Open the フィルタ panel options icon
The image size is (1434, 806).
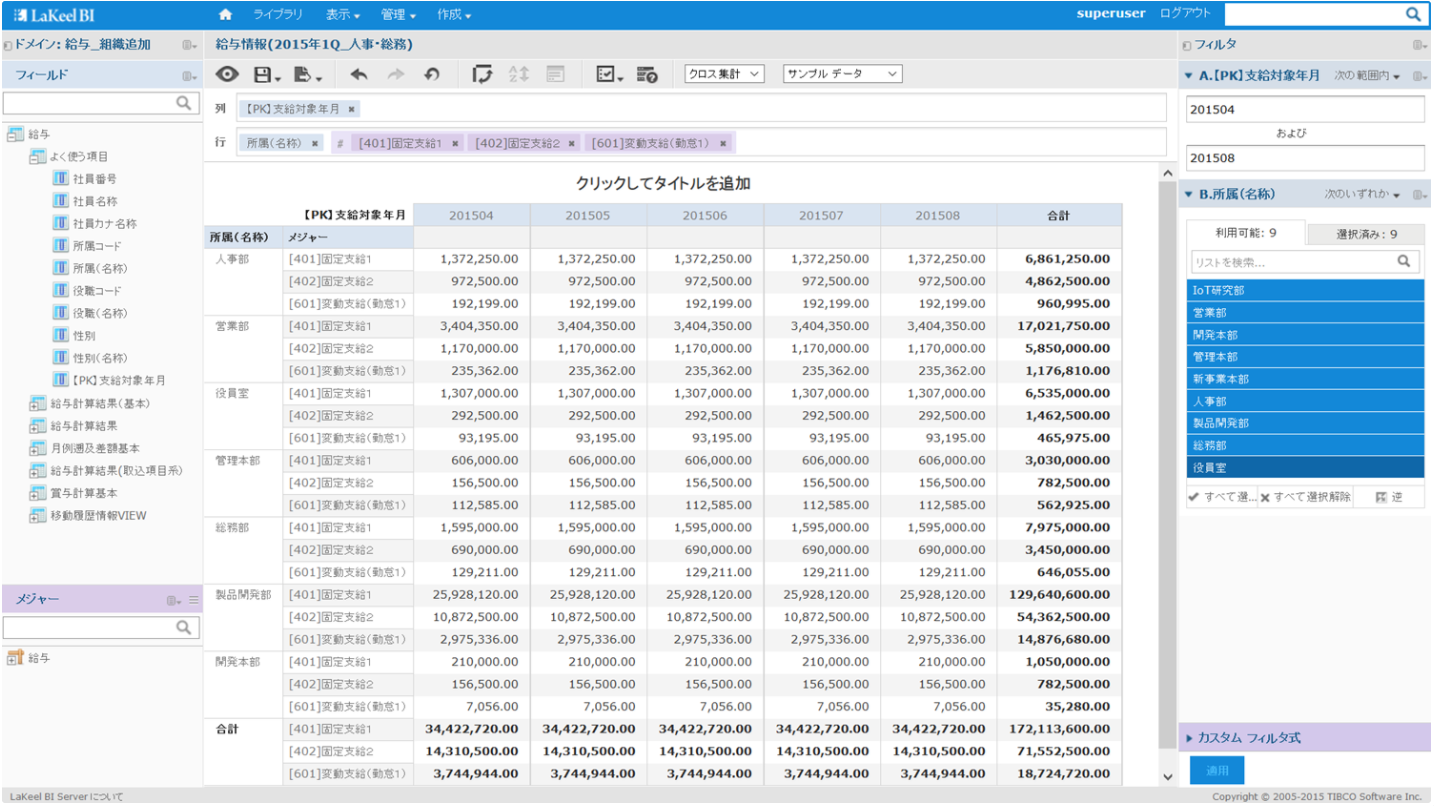(1419, 44)
